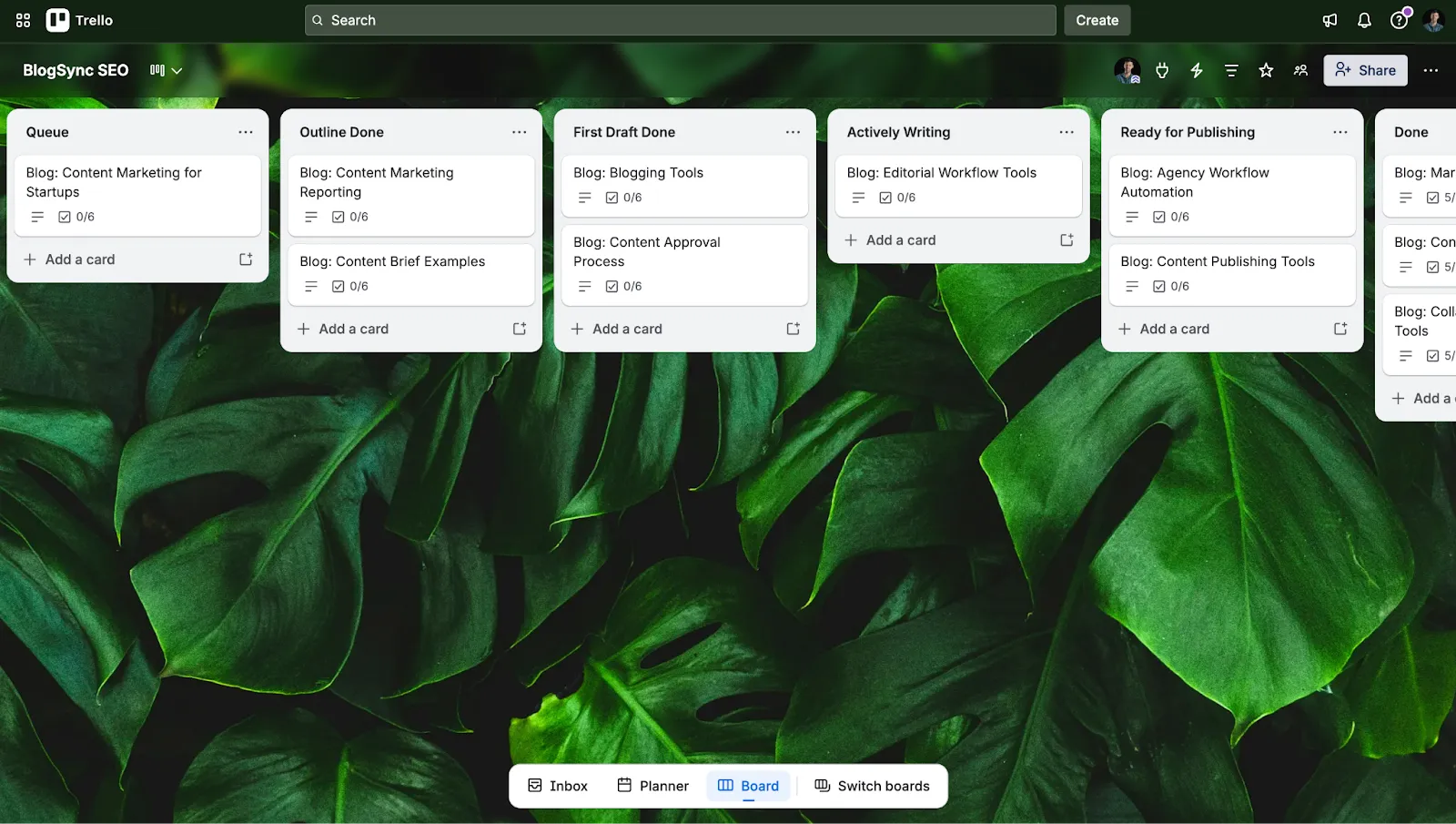This screenshot has height=824, width=1456.
Task: Click the Create button
Action: pyautogui.click(x=1096, y=20)
